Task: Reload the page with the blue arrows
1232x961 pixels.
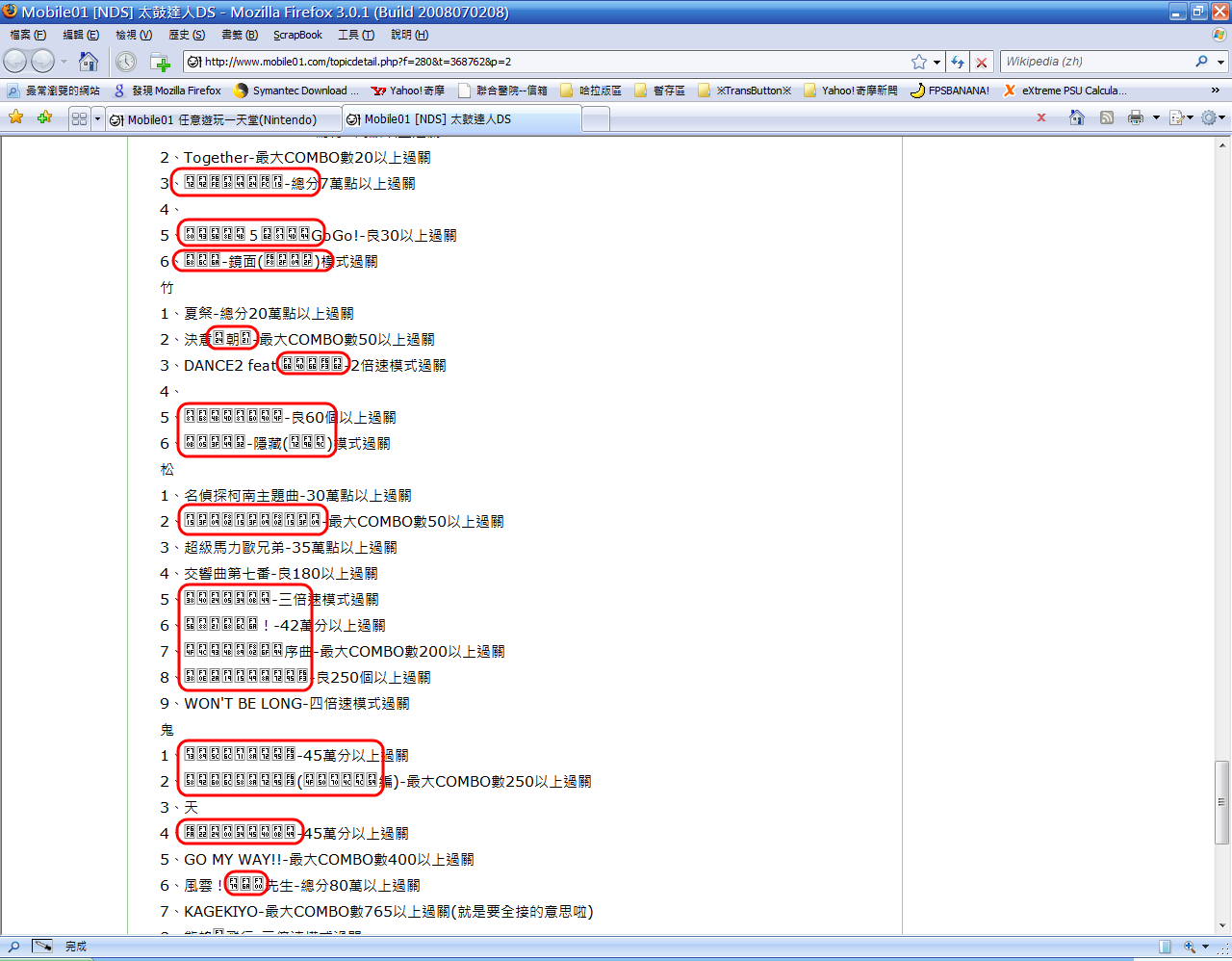Action: point(958,62)
